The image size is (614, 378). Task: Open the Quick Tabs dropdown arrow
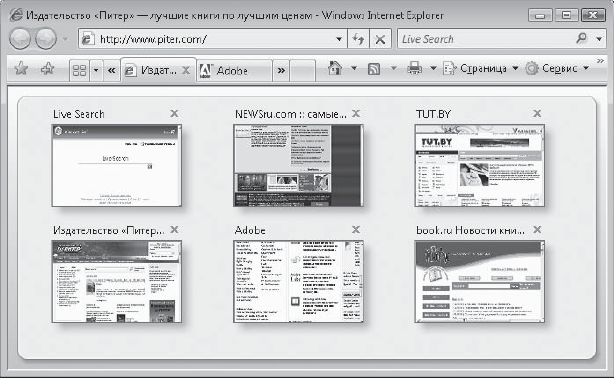pos(96,70)
